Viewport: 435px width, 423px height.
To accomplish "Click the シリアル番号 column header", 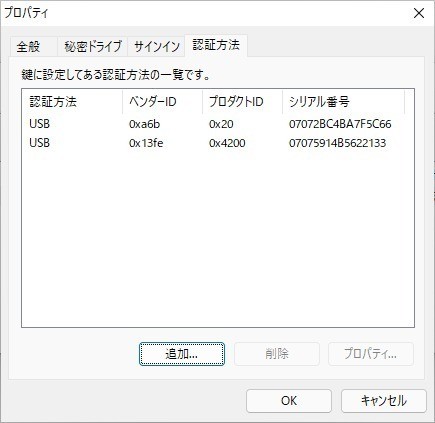I will pyautogui.click(x=343, y=102).
